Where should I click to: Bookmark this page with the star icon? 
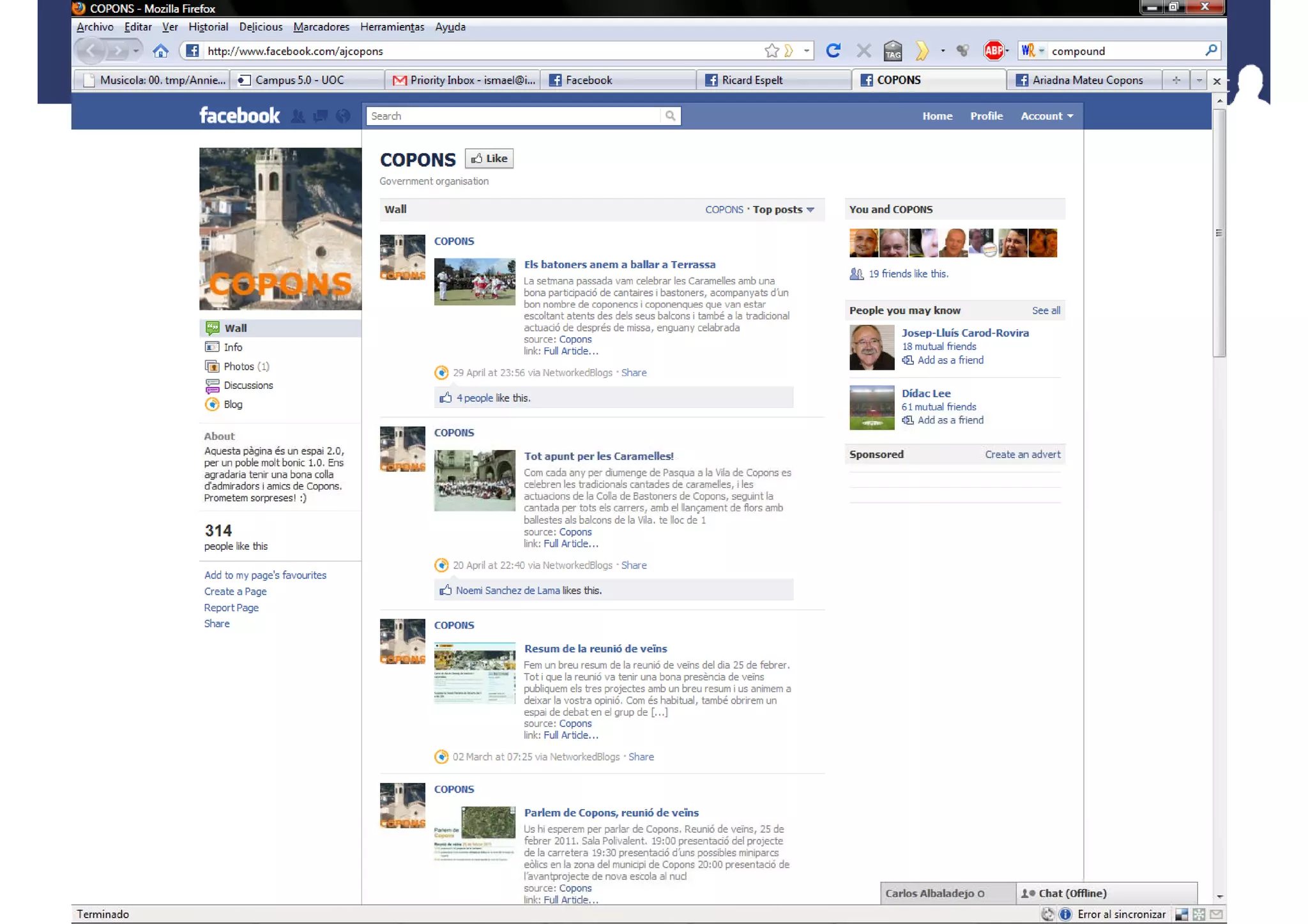pos(772,50)
